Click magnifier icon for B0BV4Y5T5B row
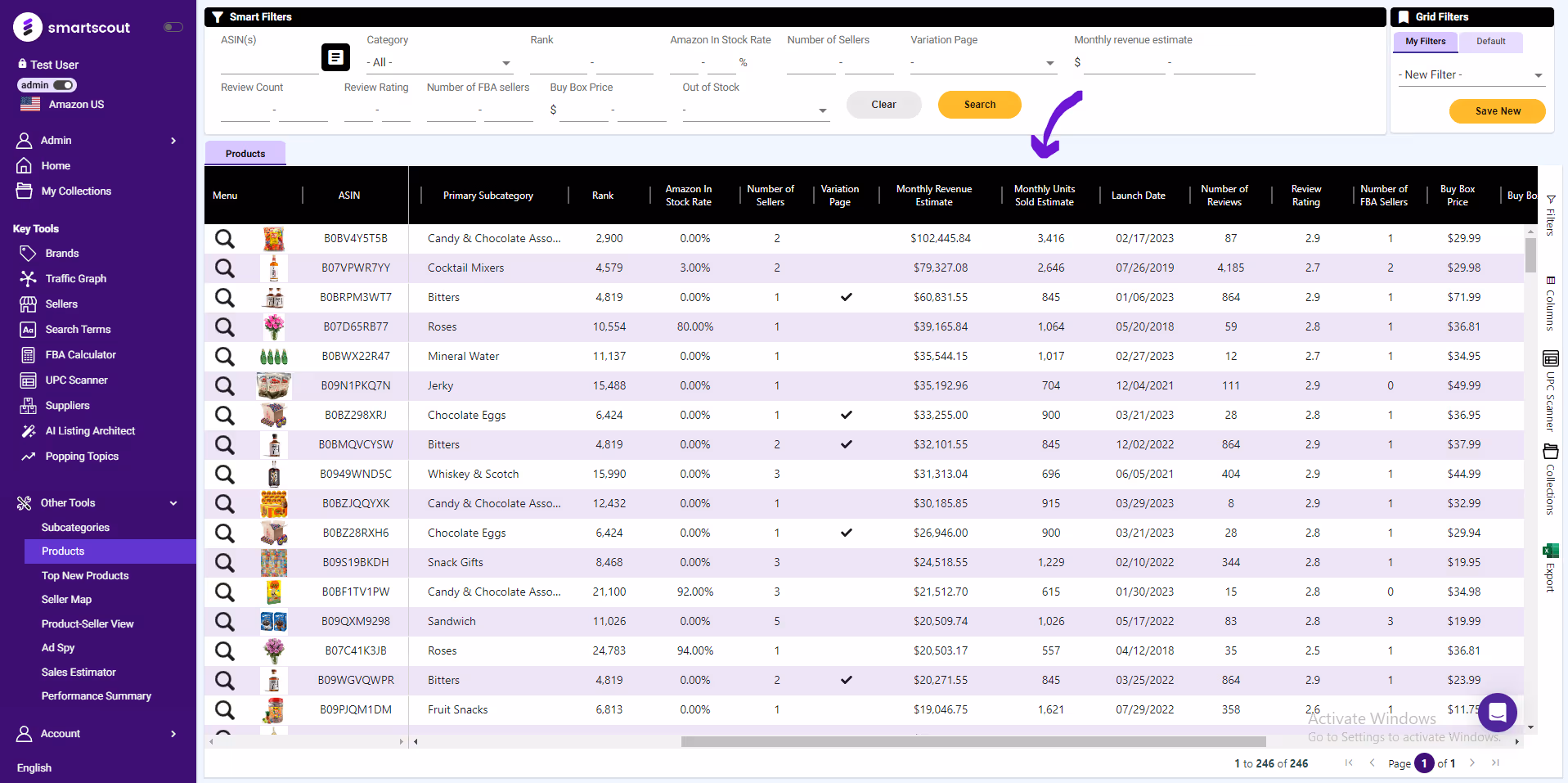 pos(224,239)
